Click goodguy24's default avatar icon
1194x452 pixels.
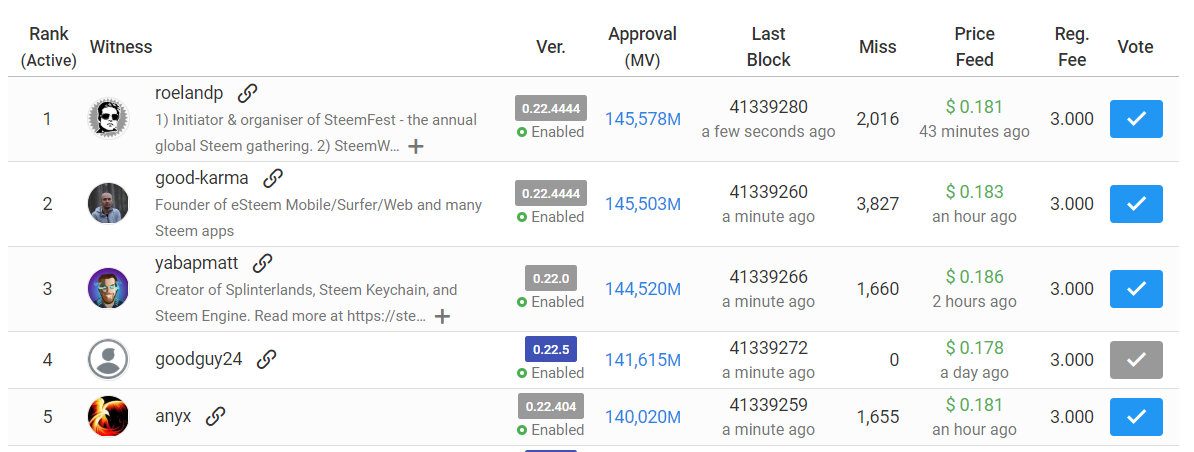point(107,360)
